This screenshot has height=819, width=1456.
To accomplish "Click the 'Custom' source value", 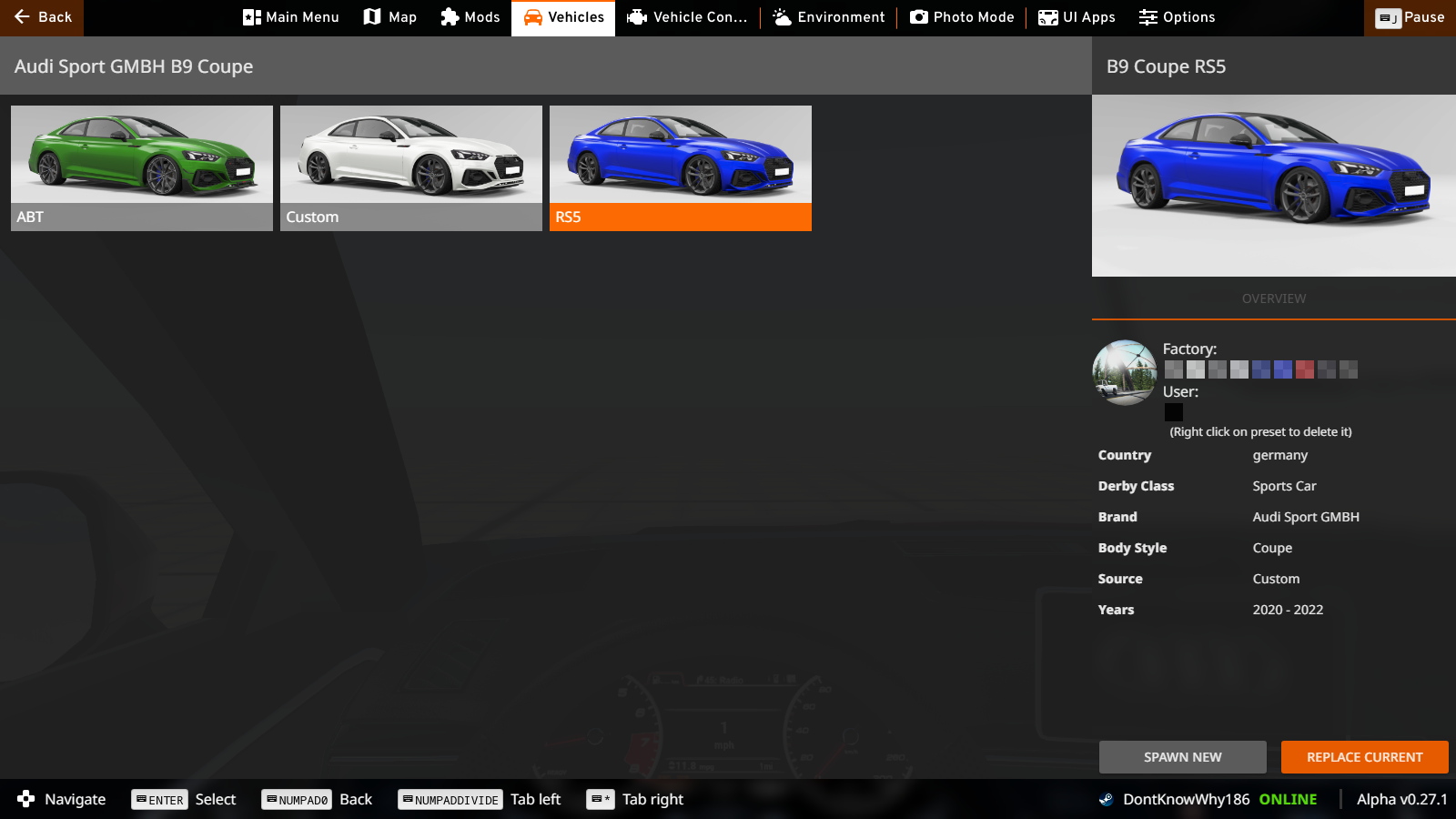I will click(x=1277, y=579).
